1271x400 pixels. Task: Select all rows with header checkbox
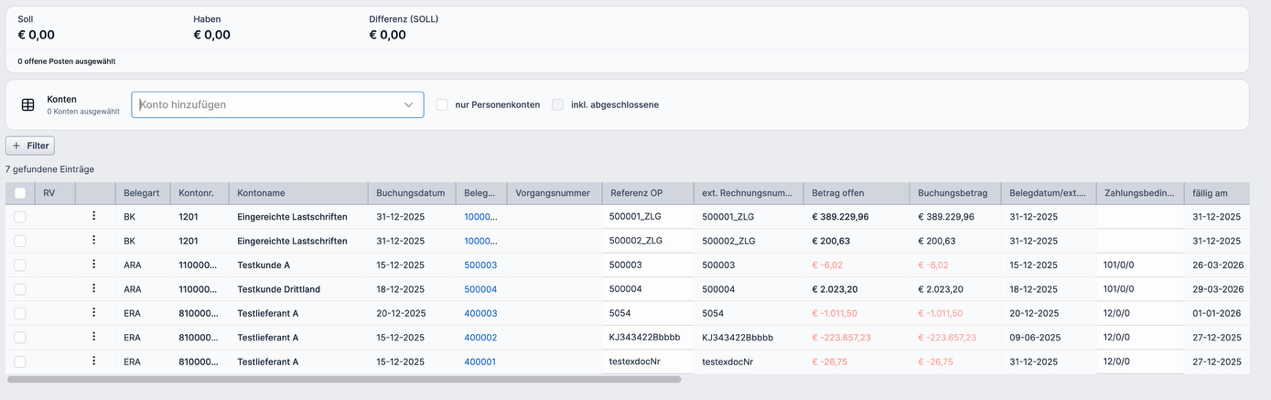20,193
